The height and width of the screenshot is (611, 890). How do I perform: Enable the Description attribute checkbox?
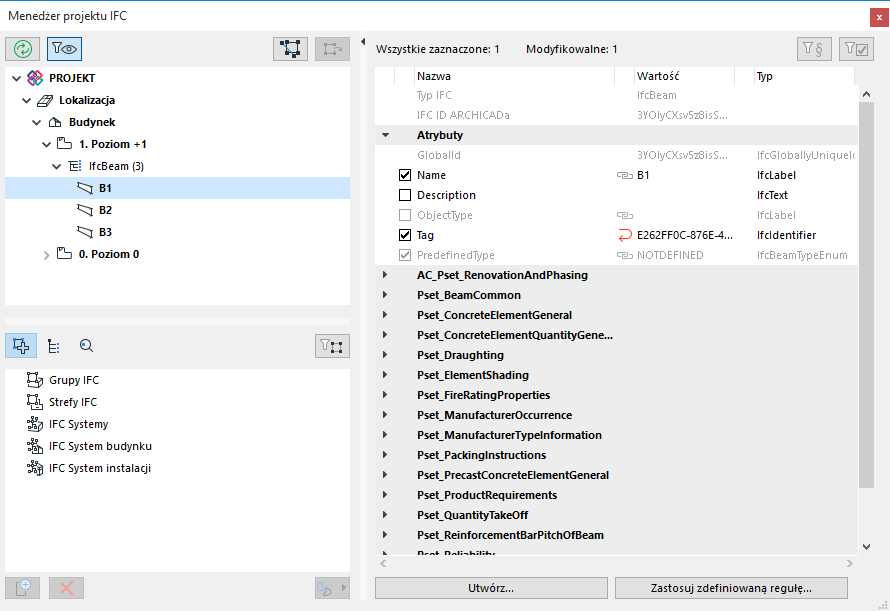405,195
